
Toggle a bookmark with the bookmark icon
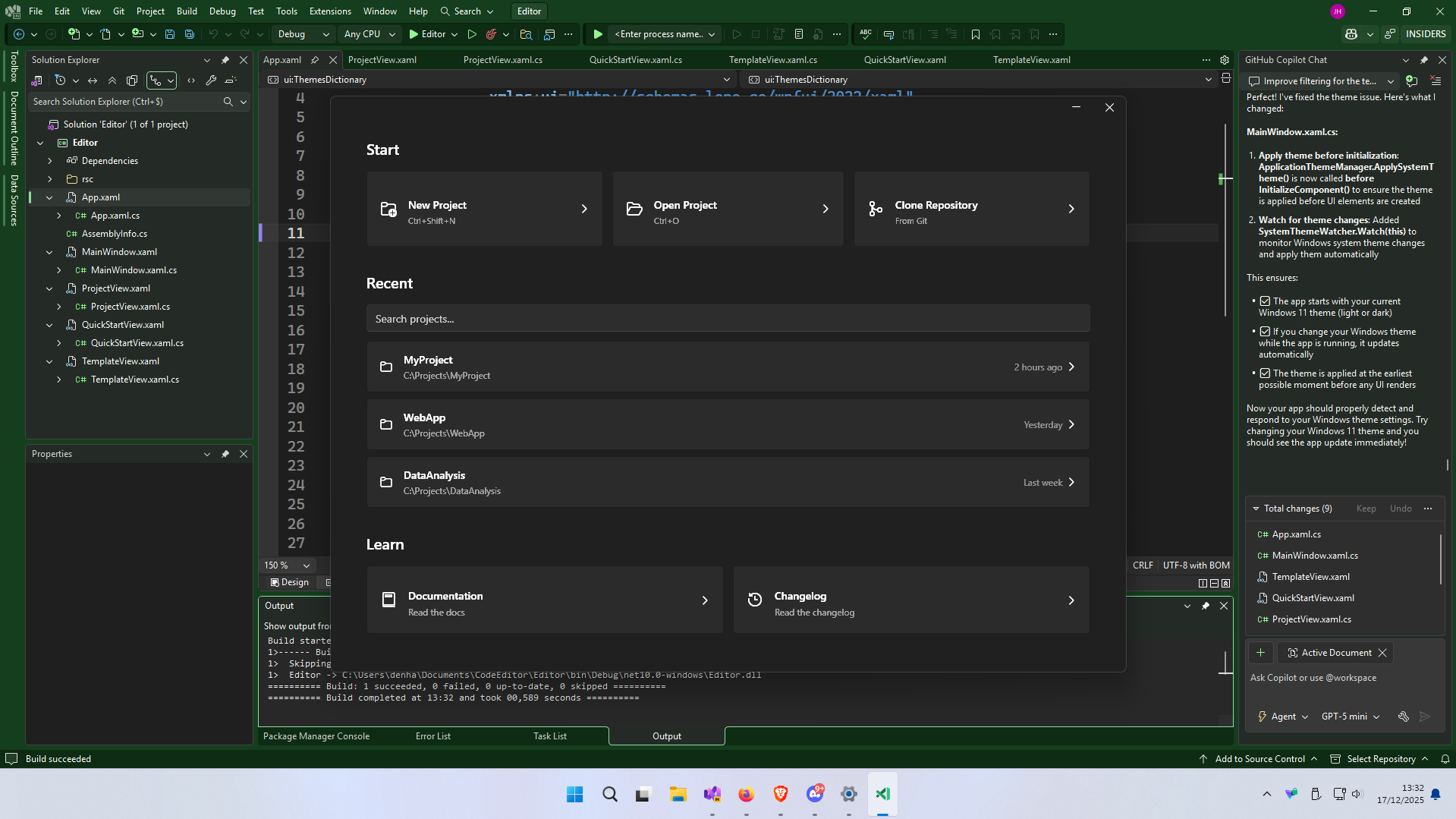(x=976, y=34)
